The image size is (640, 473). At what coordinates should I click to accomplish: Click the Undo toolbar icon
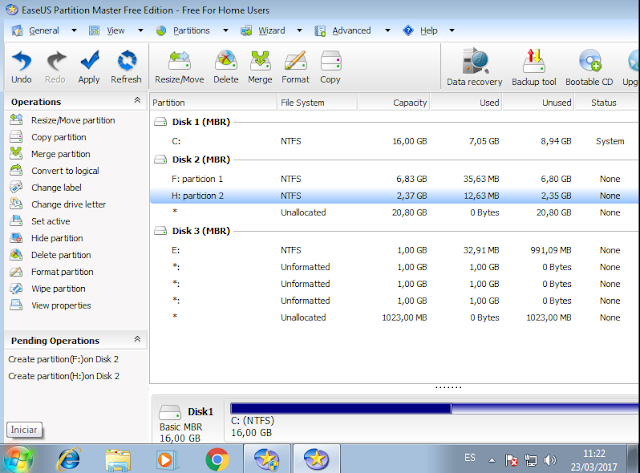point(21,67)
